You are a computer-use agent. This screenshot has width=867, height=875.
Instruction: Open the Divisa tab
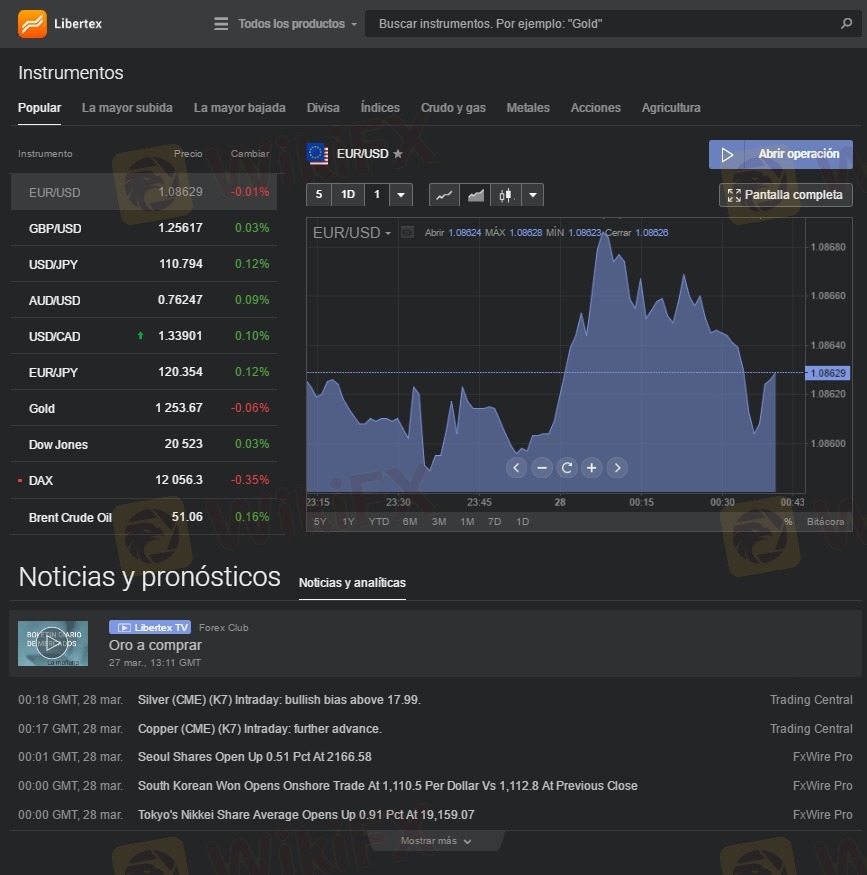click(x=323, y=108)
